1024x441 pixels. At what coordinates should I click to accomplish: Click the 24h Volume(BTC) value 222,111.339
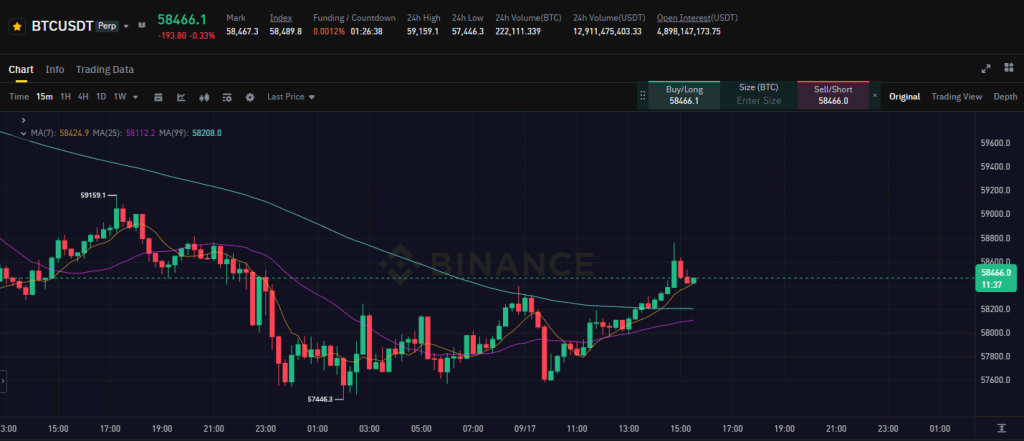[x=518, y=31]
